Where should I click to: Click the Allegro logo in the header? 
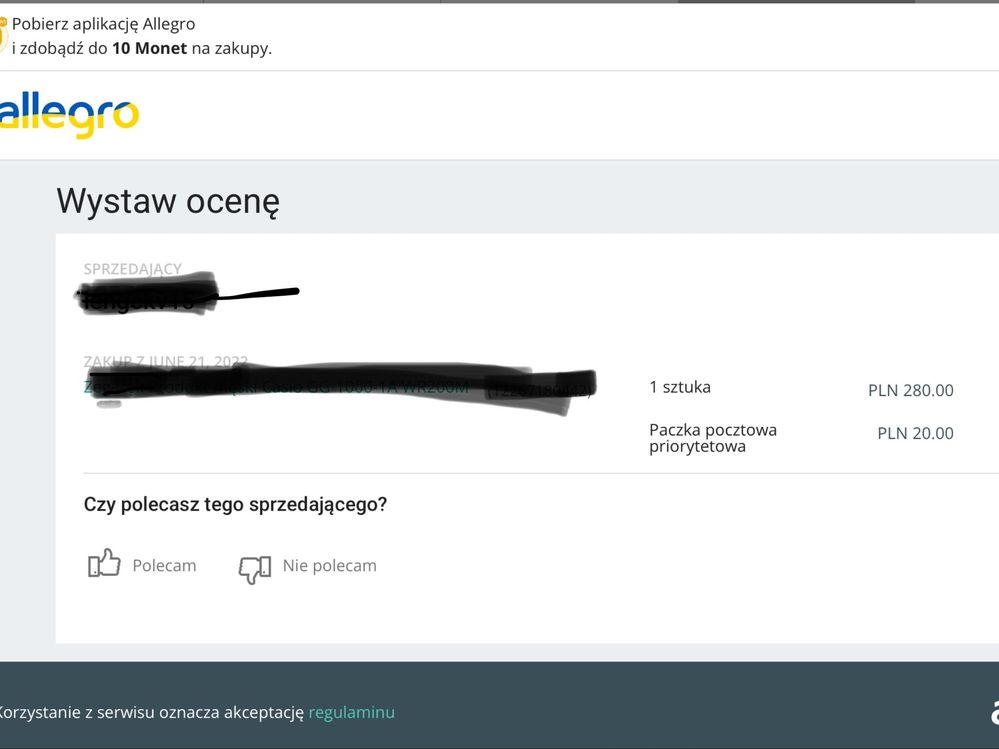pyautogui.click(x=69, y=115)
